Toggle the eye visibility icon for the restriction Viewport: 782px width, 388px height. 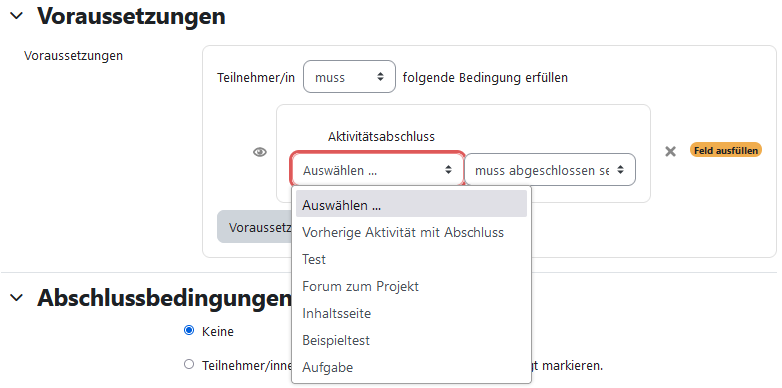tap(260, 152)
